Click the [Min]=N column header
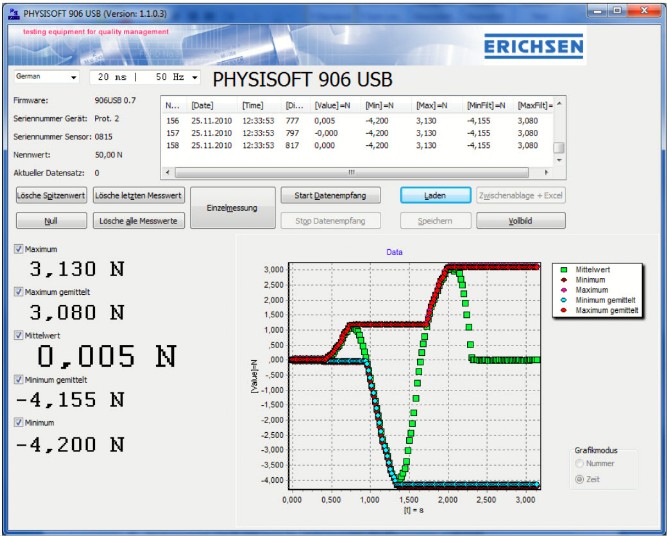The image size is (667, 536). [x=386, y=105]
